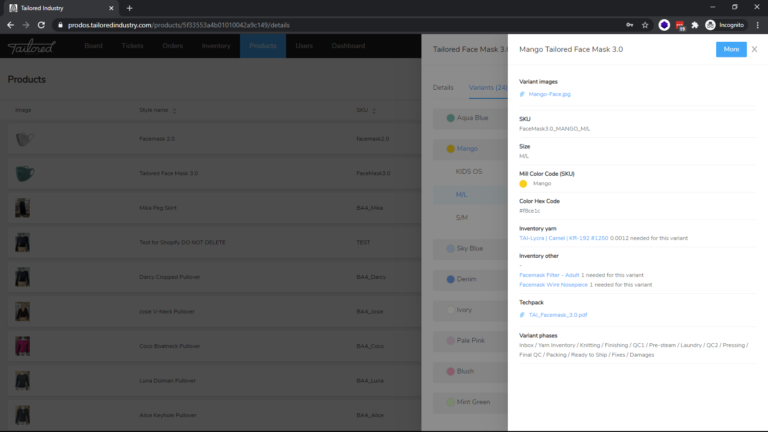The image size is (768, 432).
Task: Switch to the Details tab
Action: (x=443, y=87)
